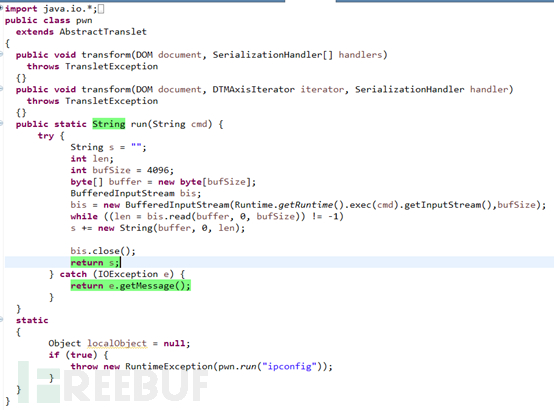Viewport: 554px width, 410px height.
Task: Select IOException in catch clause
Action: [x=128, y=274]
